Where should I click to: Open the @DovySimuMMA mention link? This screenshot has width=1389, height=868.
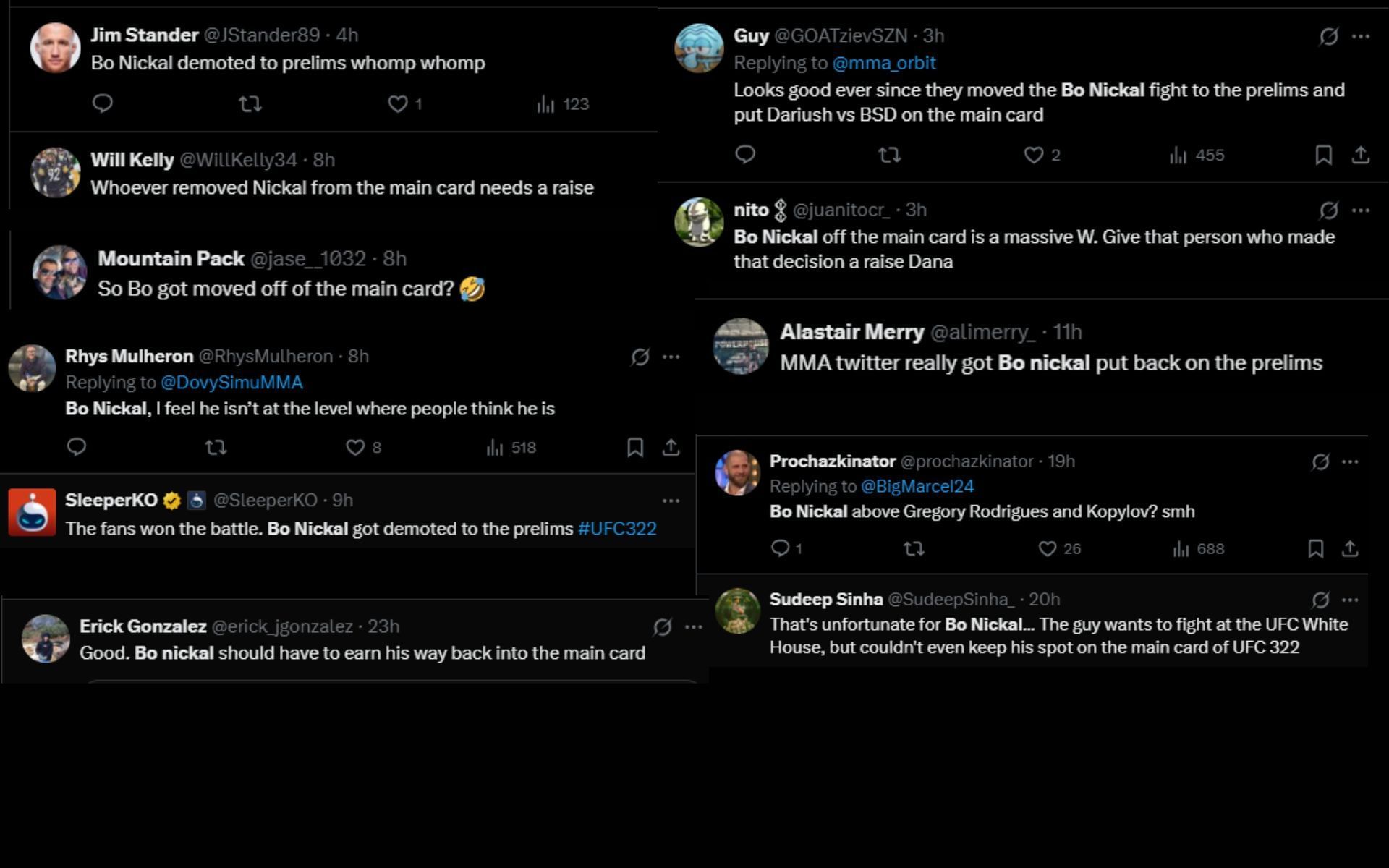pos(231,383)
